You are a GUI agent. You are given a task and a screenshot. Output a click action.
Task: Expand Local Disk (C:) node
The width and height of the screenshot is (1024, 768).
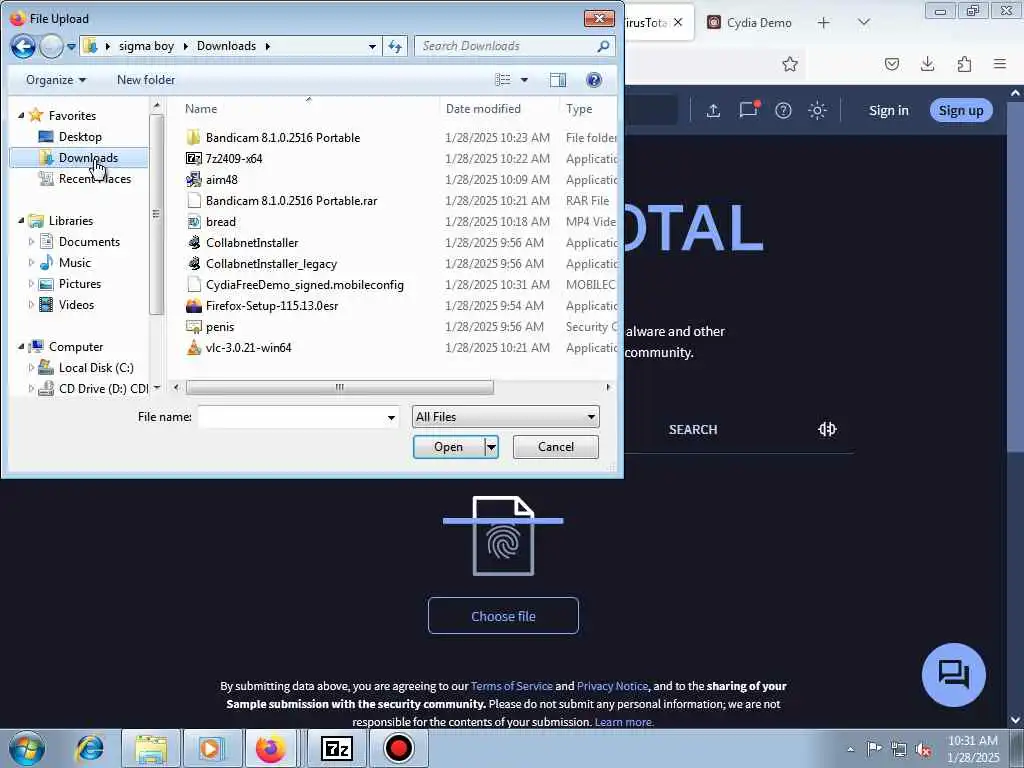(31, 368)
